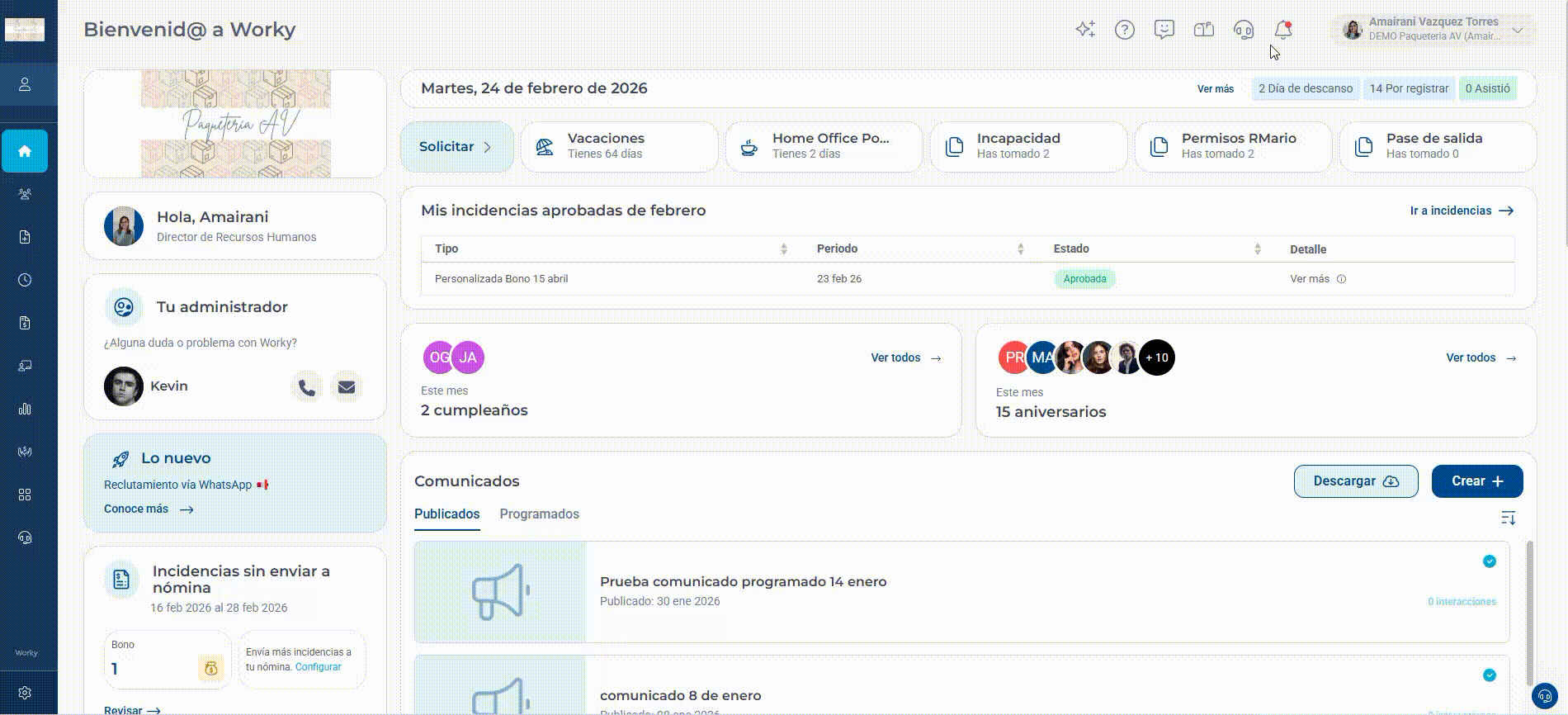This screenshot has height=715, width=1568.
Task: Open the wellbeing sidebar icon below reports
Action: pyautogui.click(x=25, y=452)
